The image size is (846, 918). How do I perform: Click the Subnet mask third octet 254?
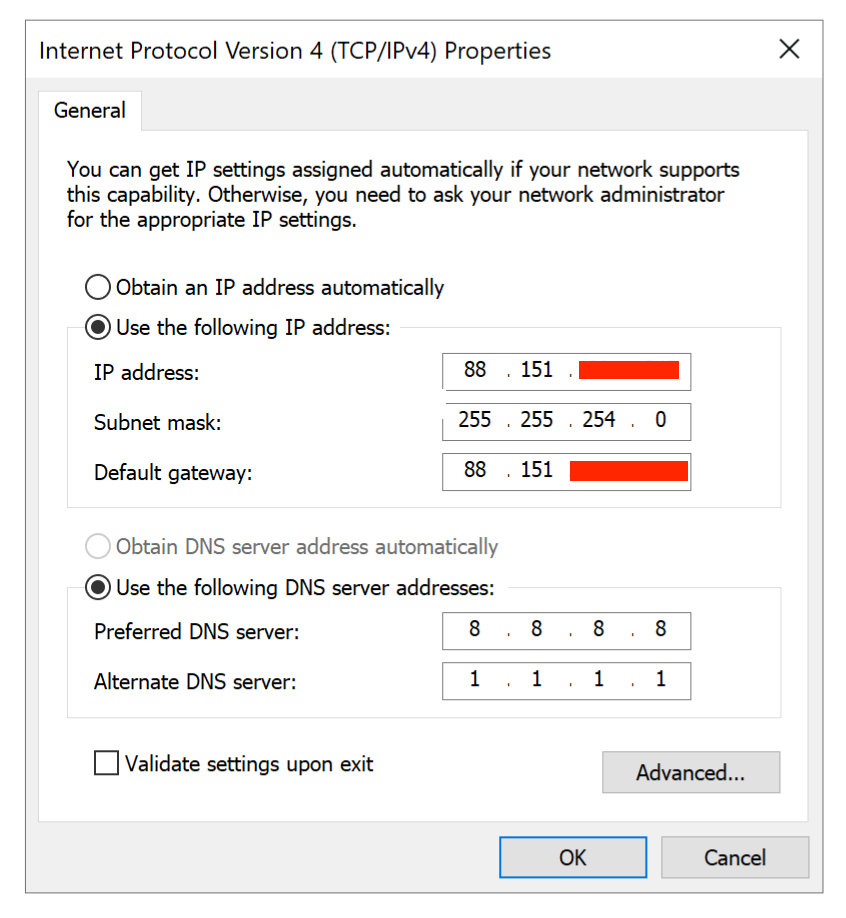(598, 420)
